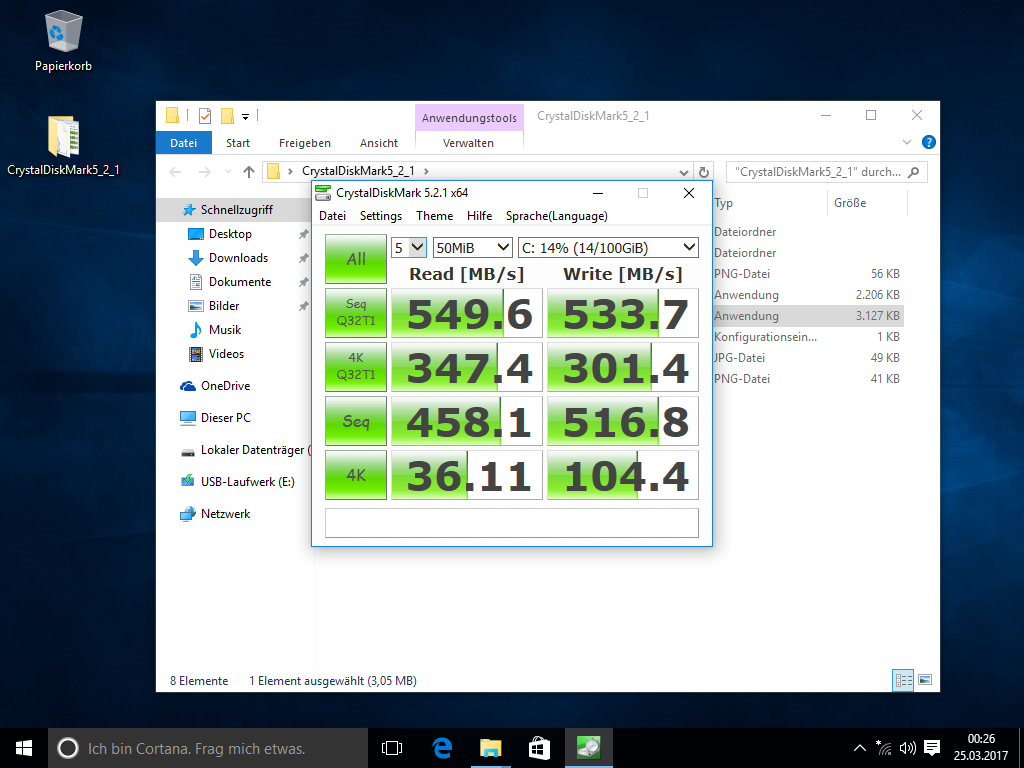This screenshot has width=1024, height=768.
Task: Select Schnellzugriff in the navigation pane
Action: pos(234,210)
